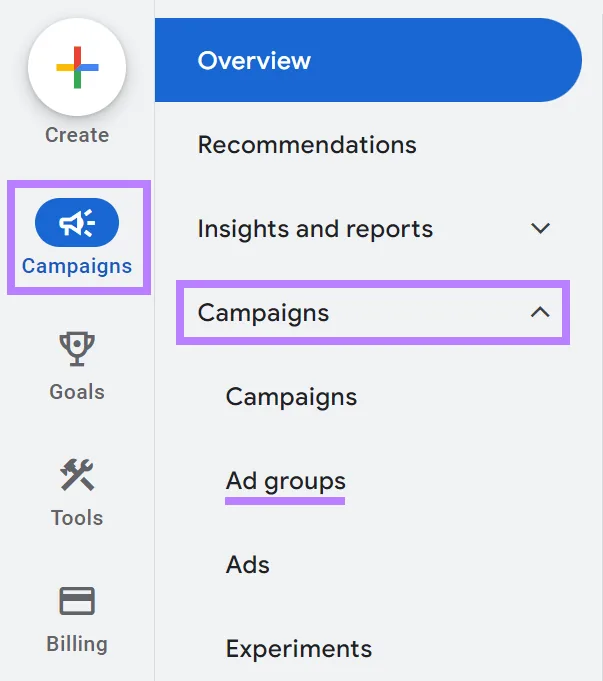
Task: Open the Campaigns megaphone icon in sidebar
Action: tap(77, 222)
